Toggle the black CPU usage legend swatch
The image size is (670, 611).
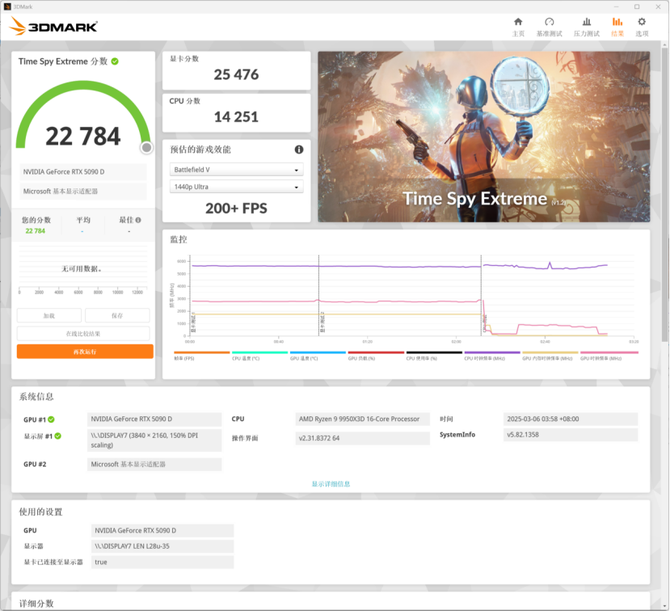point(434,352)
